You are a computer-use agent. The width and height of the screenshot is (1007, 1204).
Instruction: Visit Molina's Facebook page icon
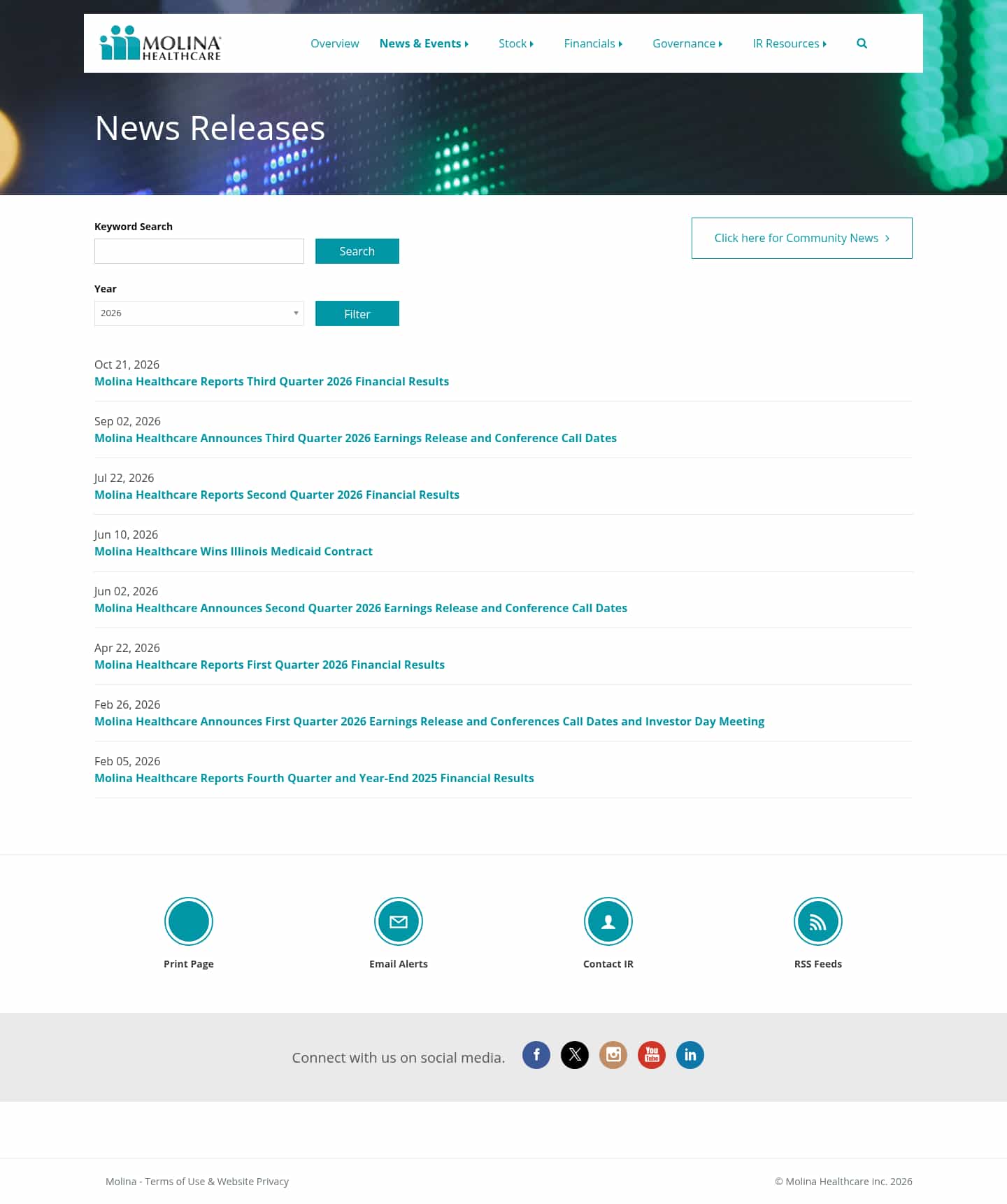[536, 1055]
